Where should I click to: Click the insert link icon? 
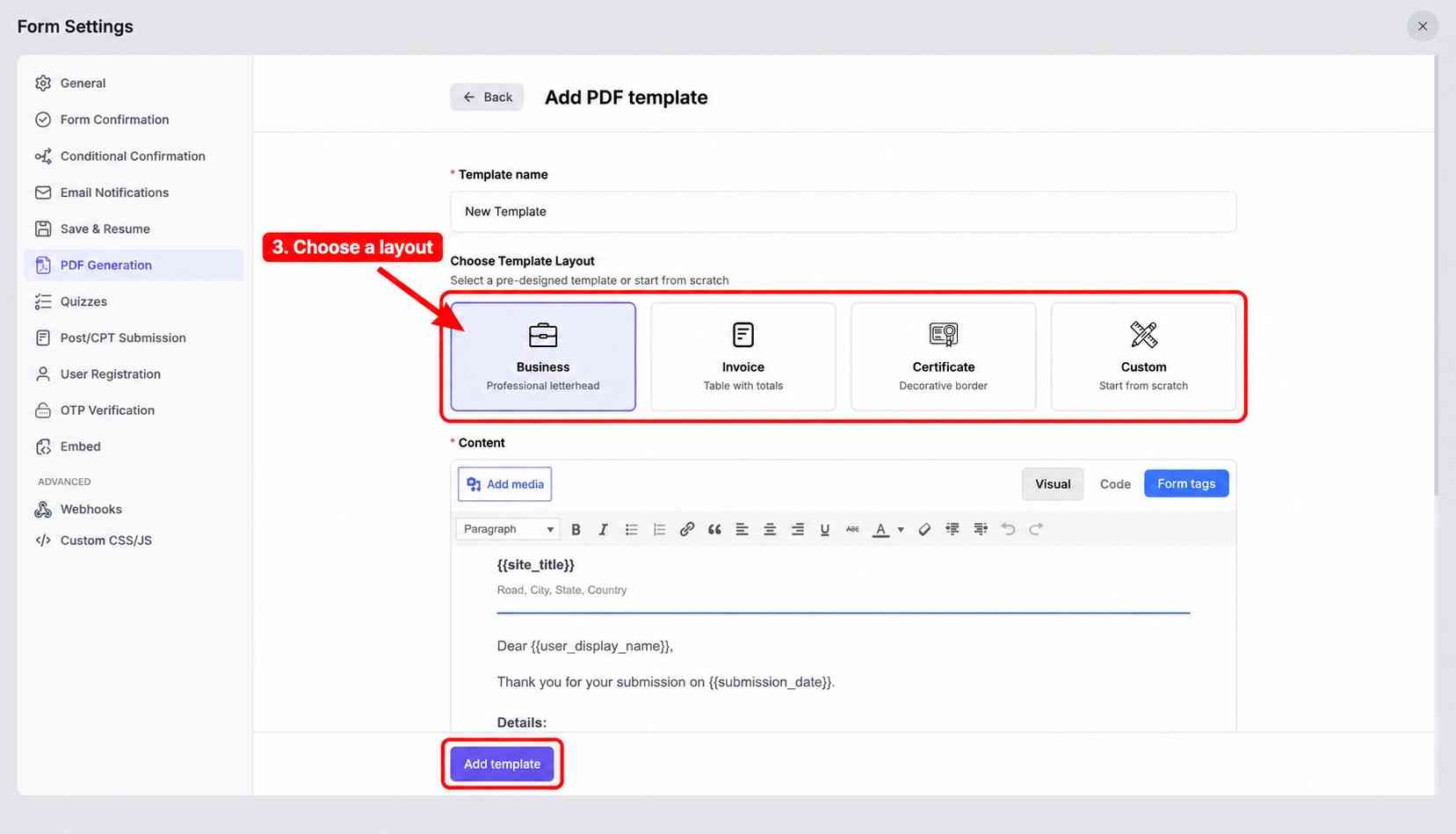click(x=687, y=529)
